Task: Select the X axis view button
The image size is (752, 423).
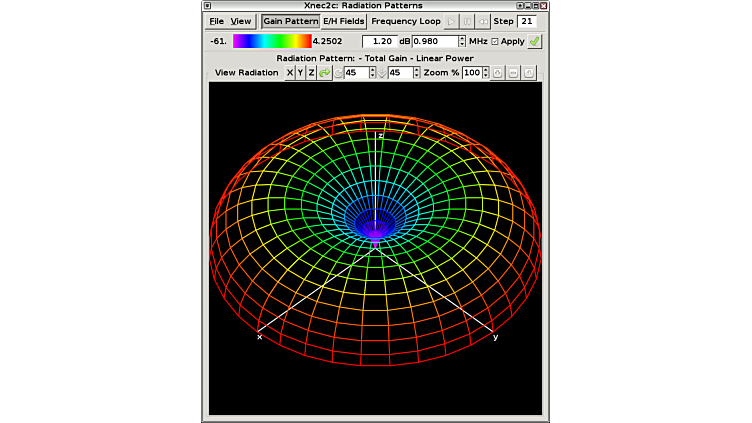Action: tap(290, 73)
